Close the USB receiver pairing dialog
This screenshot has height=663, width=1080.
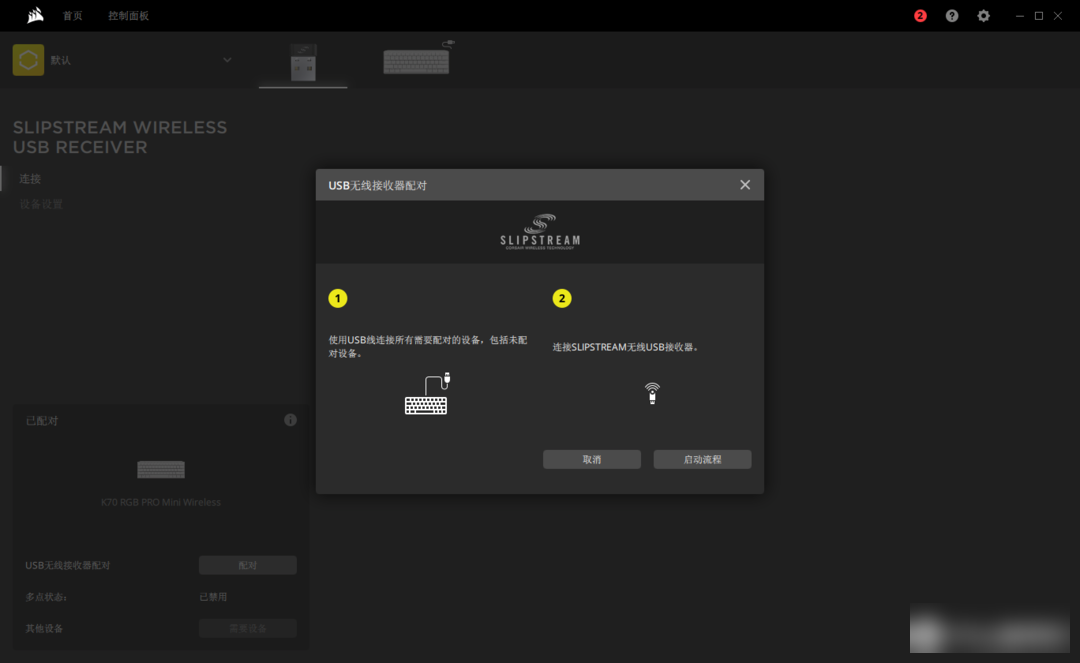tap(744, 185)
